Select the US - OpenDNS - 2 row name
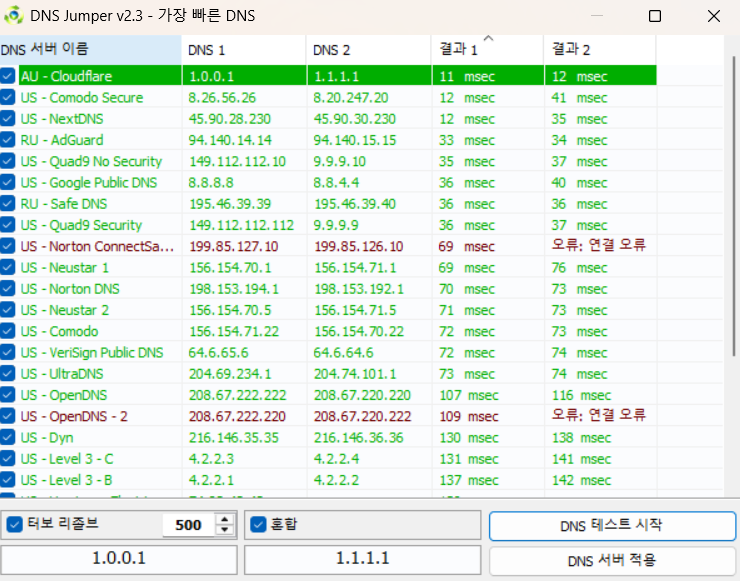Image resolution: width=740 pixels, height=581 pixels. [74, 416]
